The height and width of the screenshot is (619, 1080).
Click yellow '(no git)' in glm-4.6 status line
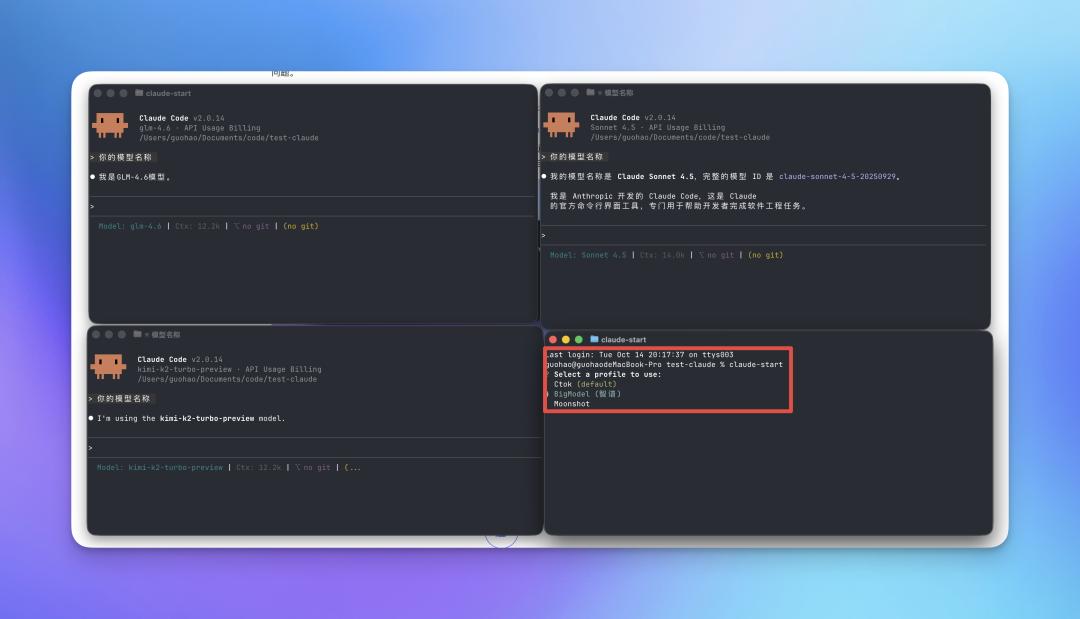pos(301,226)
